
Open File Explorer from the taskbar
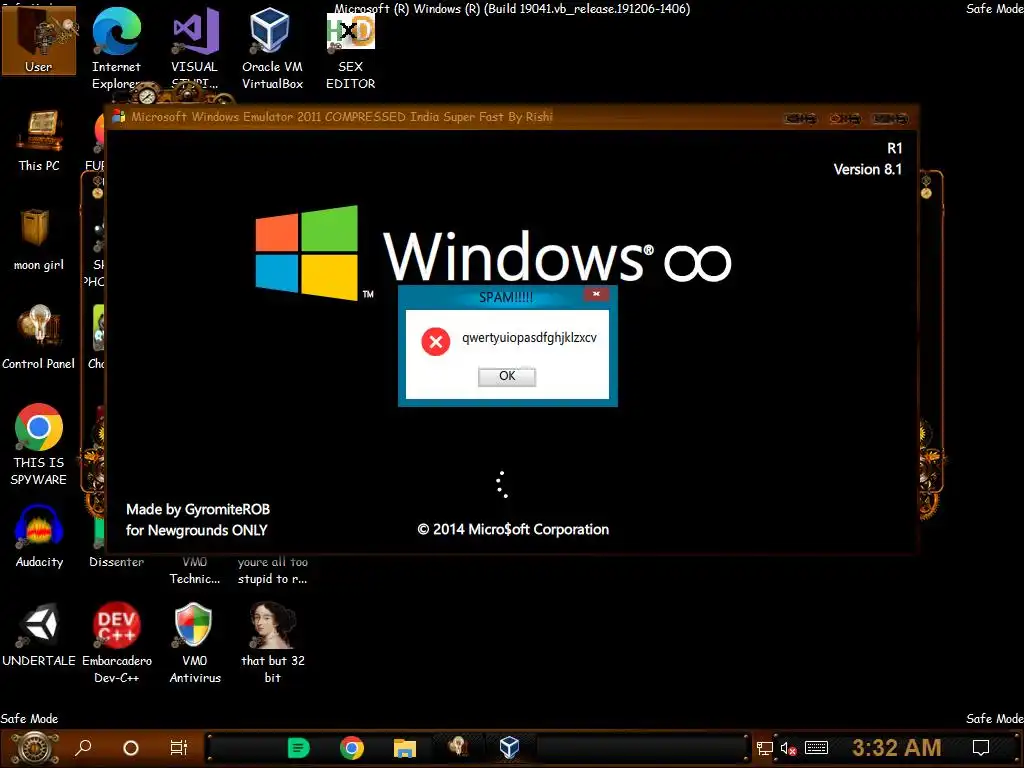click(x=404, y=748)
